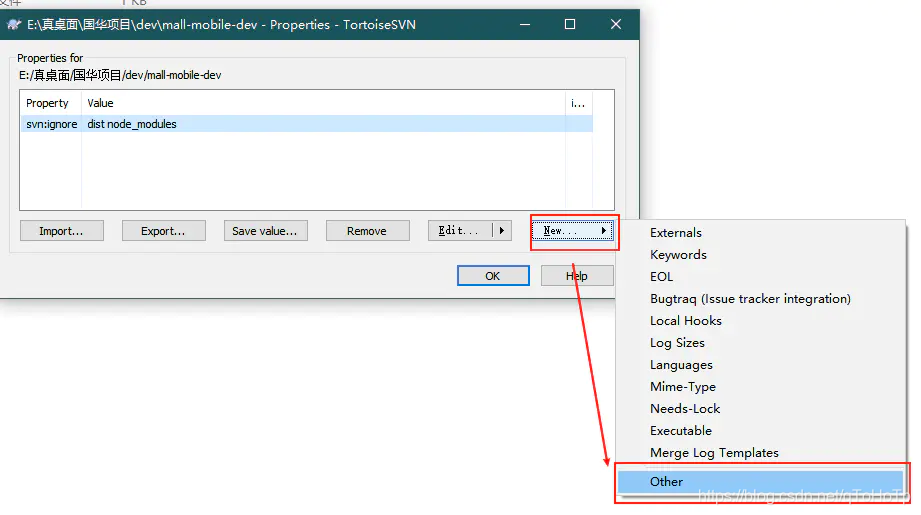
Task: Click the TortoiseSVN turtle icon in title bar
Action: [14, 25]
